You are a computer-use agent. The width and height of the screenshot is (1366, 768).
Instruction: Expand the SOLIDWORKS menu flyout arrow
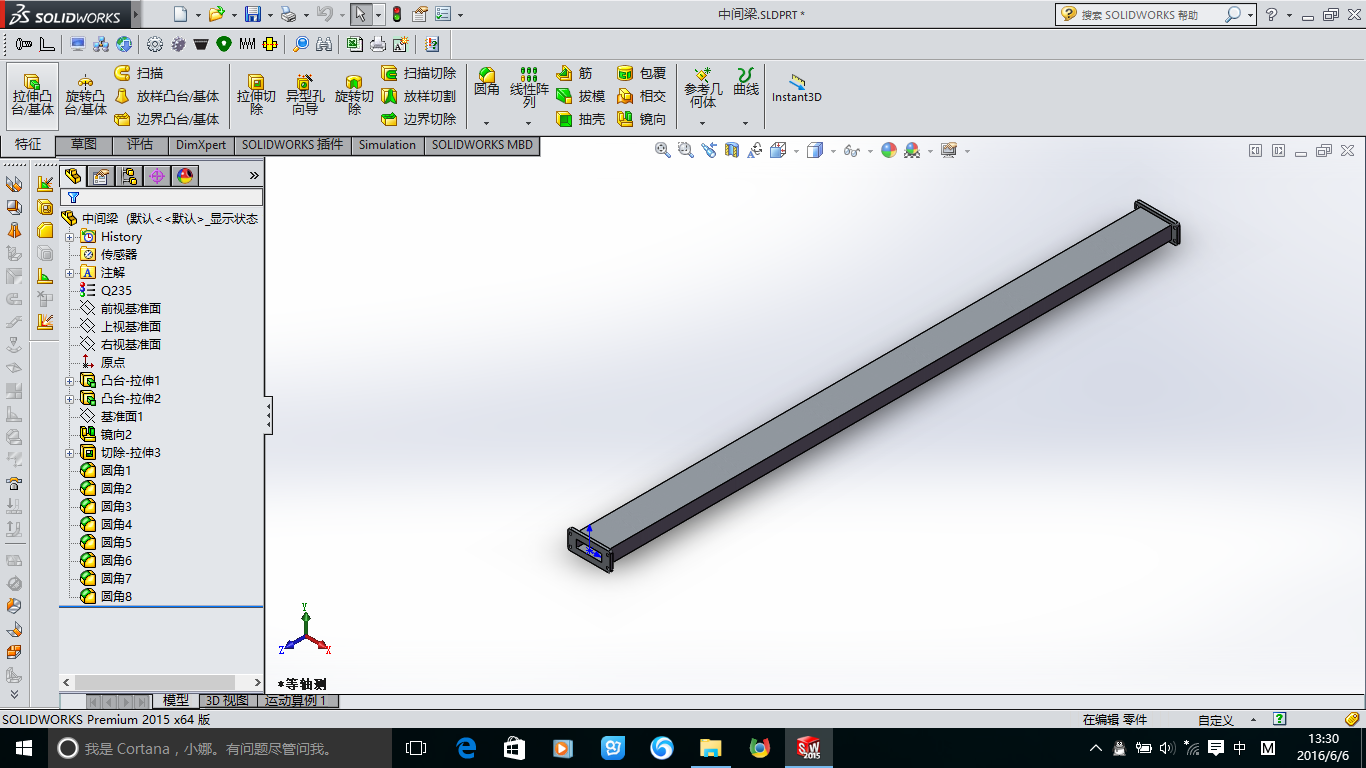coord(136,15)
